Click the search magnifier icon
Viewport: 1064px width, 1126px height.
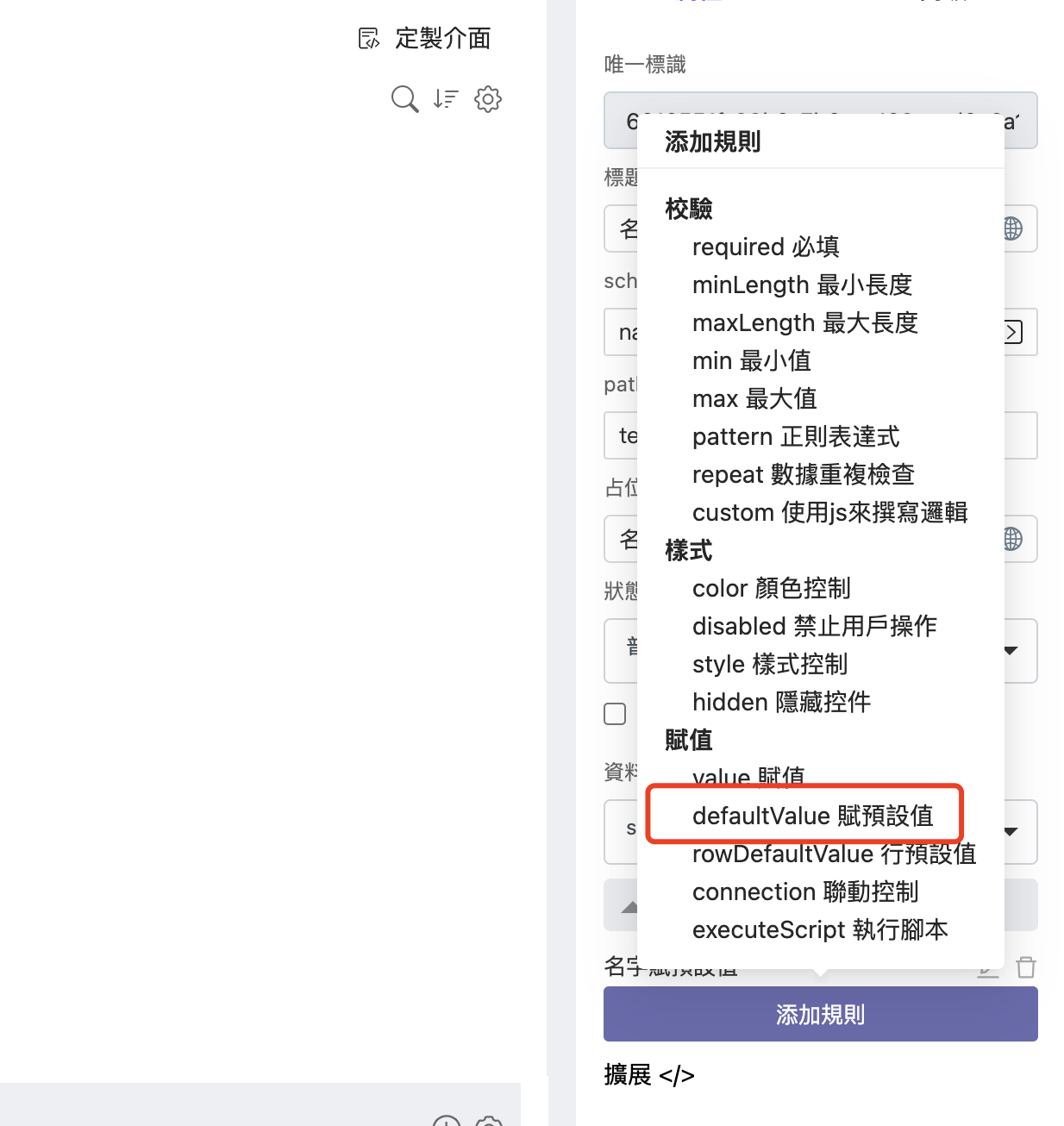[x=404, y=99]
